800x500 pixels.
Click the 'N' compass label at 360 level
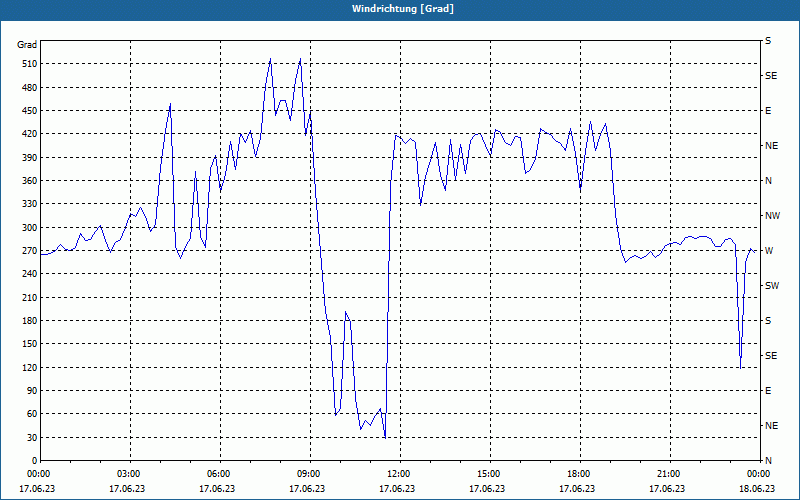point(769,181)
